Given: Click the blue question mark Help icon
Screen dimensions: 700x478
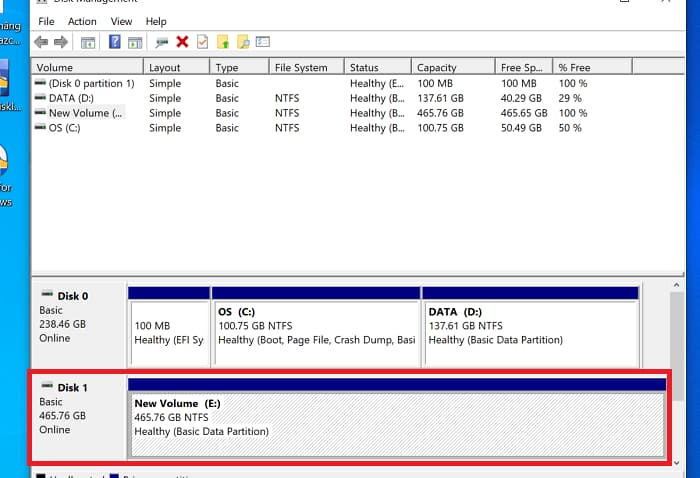Looking at the screenshot, I should point(114,42).
